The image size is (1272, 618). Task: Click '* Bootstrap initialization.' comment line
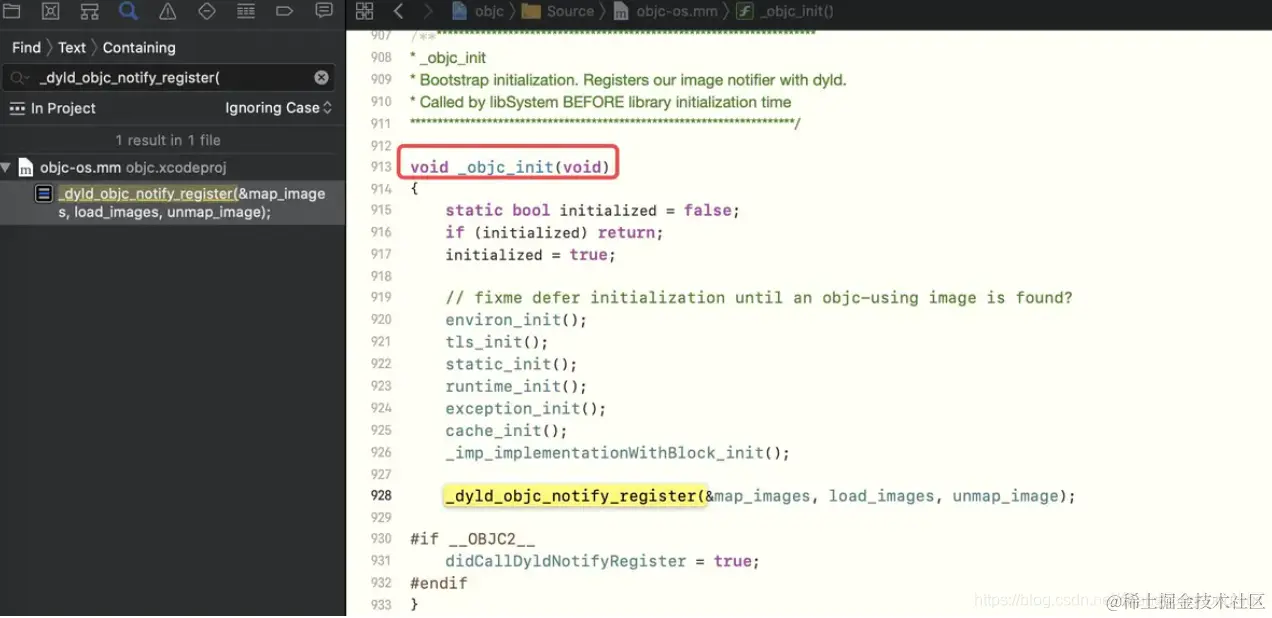[x=628, y=80]
